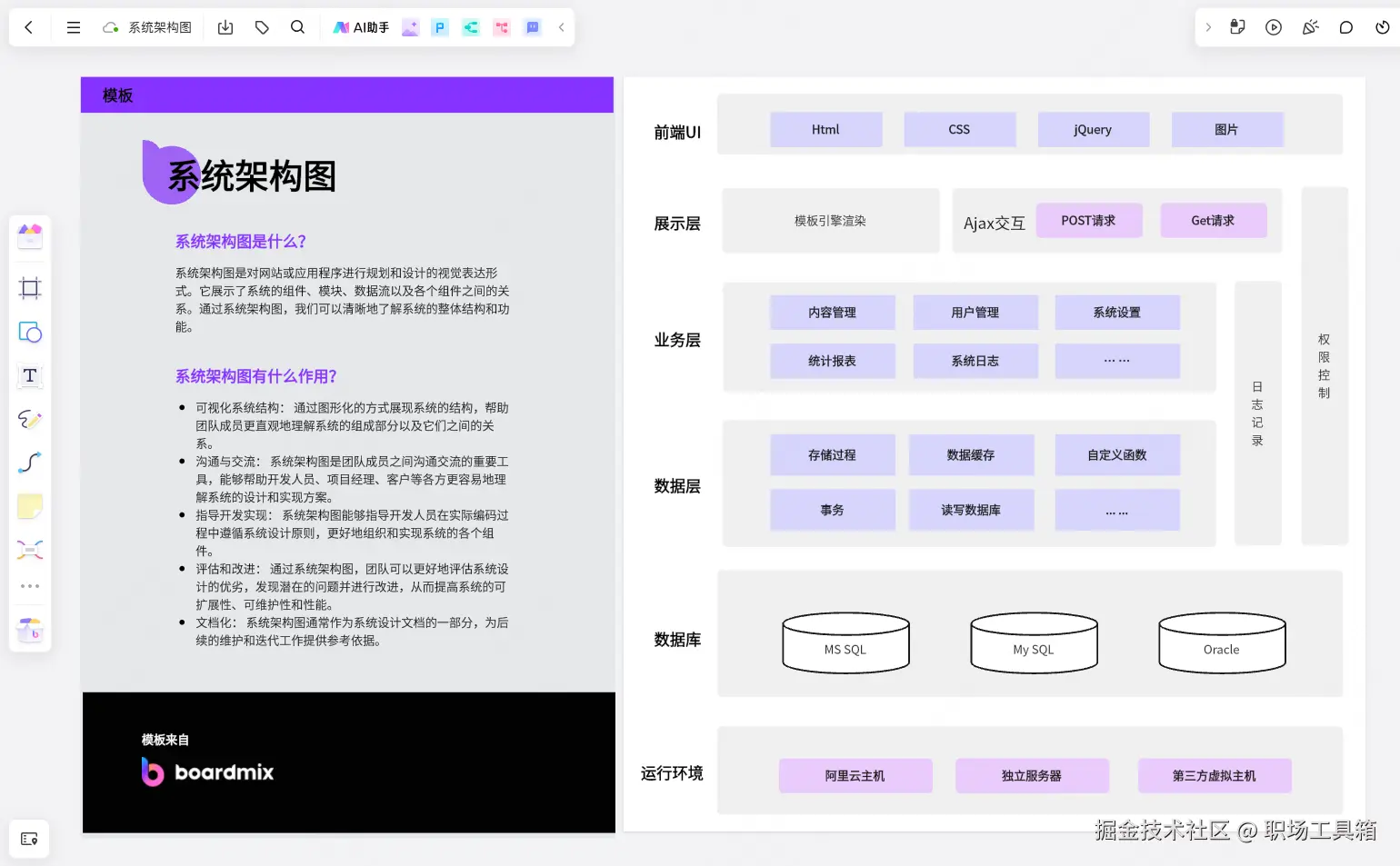Open the comments panel
Image resolution: width=1400 pixels, height=866 pixels.
click(x=1346, y=27)
